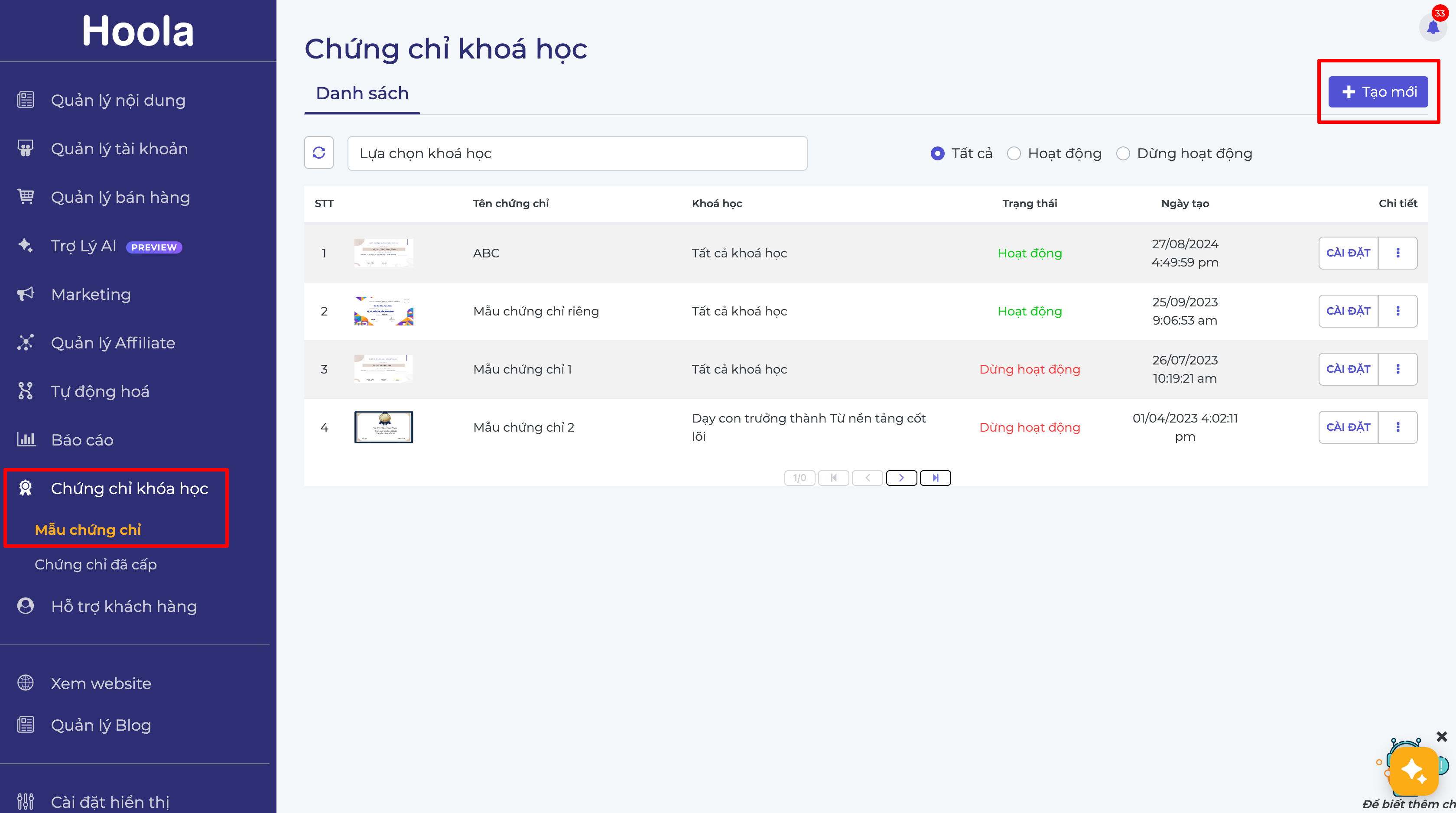Click the refresh list icon
The image size is (1456, 813).
click(319, 153)
